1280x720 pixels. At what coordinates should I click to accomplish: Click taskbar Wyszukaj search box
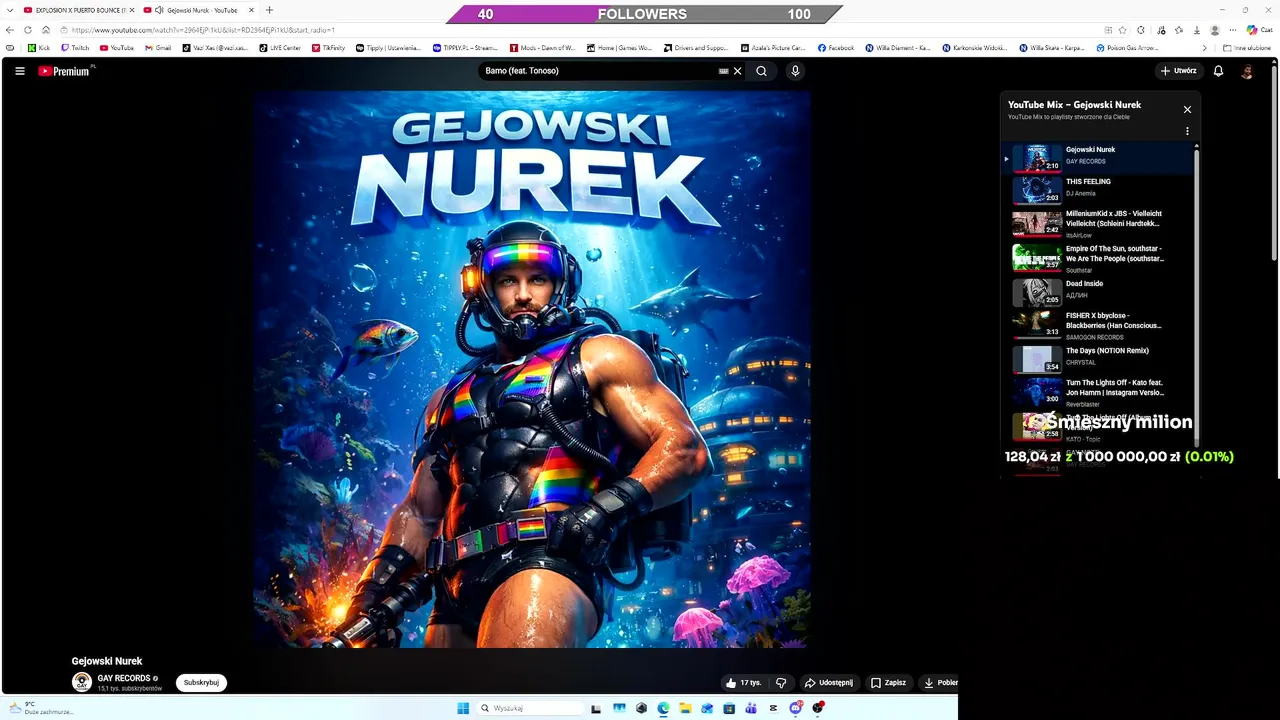528,708
